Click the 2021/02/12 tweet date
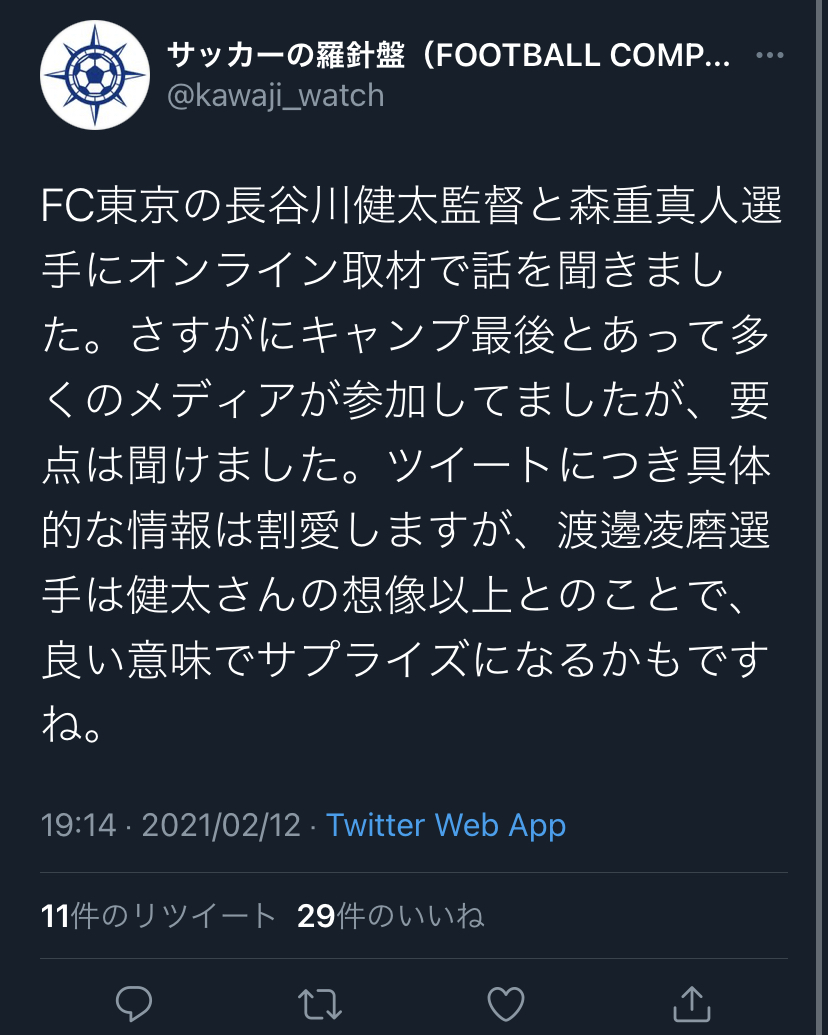Viewport: 828px width, 1035px height. tap(221, 825)
